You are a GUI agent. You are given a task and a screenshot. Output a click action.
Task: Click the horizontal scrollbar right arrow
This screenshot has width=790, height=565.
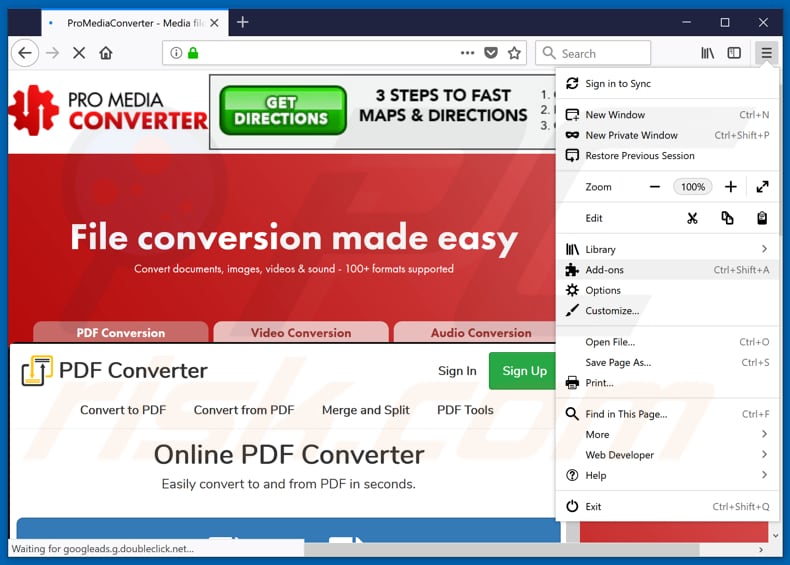(761, 550)
